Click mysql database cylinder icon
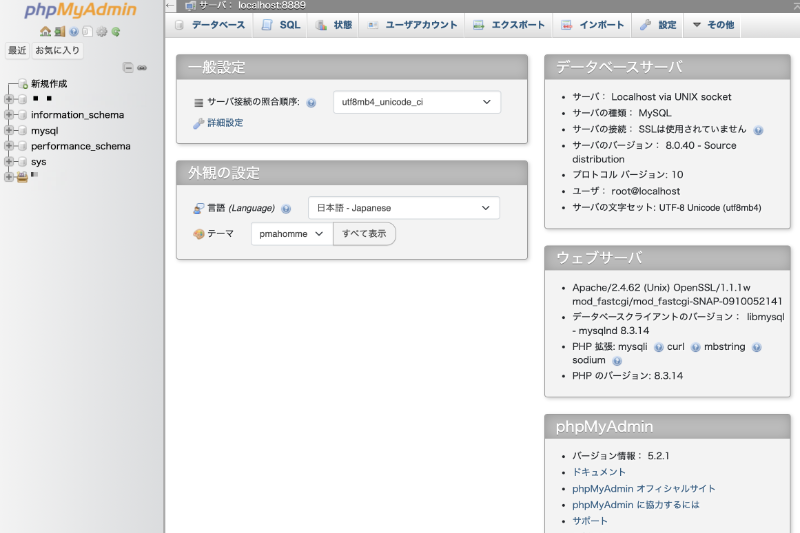The height and width of the screenshot is (533, 800). 22,131
